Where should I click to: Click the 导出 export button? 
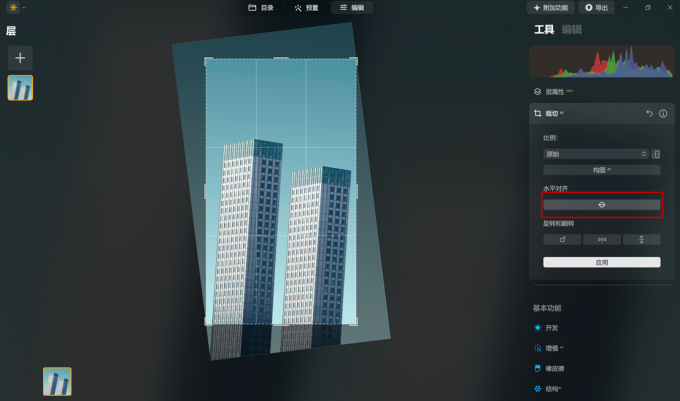596,8
